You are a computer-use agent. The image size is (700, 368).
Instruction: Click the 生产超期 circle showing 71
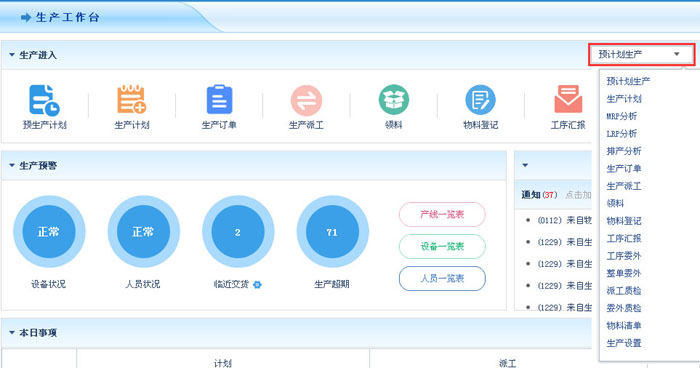point(332,232)
